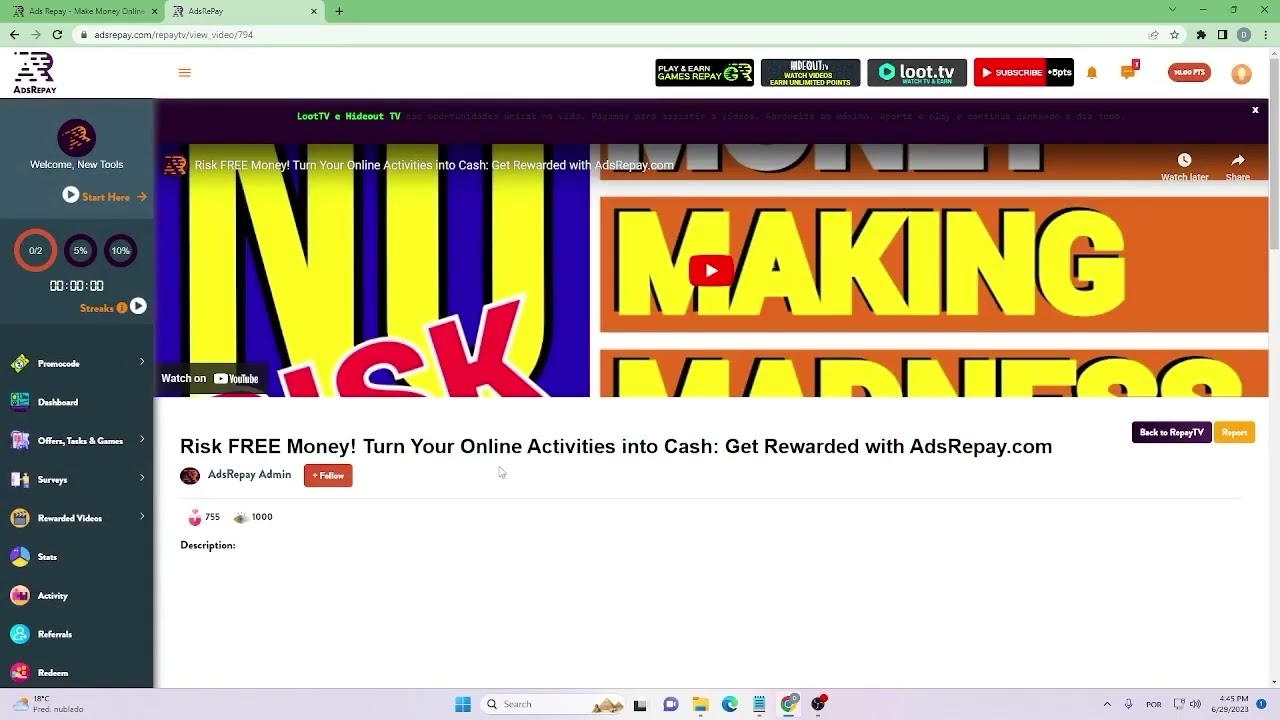Open the loot.tv banner
Image resolution: width=1280 pixels, height=720 pixels.
click(917, 73)
